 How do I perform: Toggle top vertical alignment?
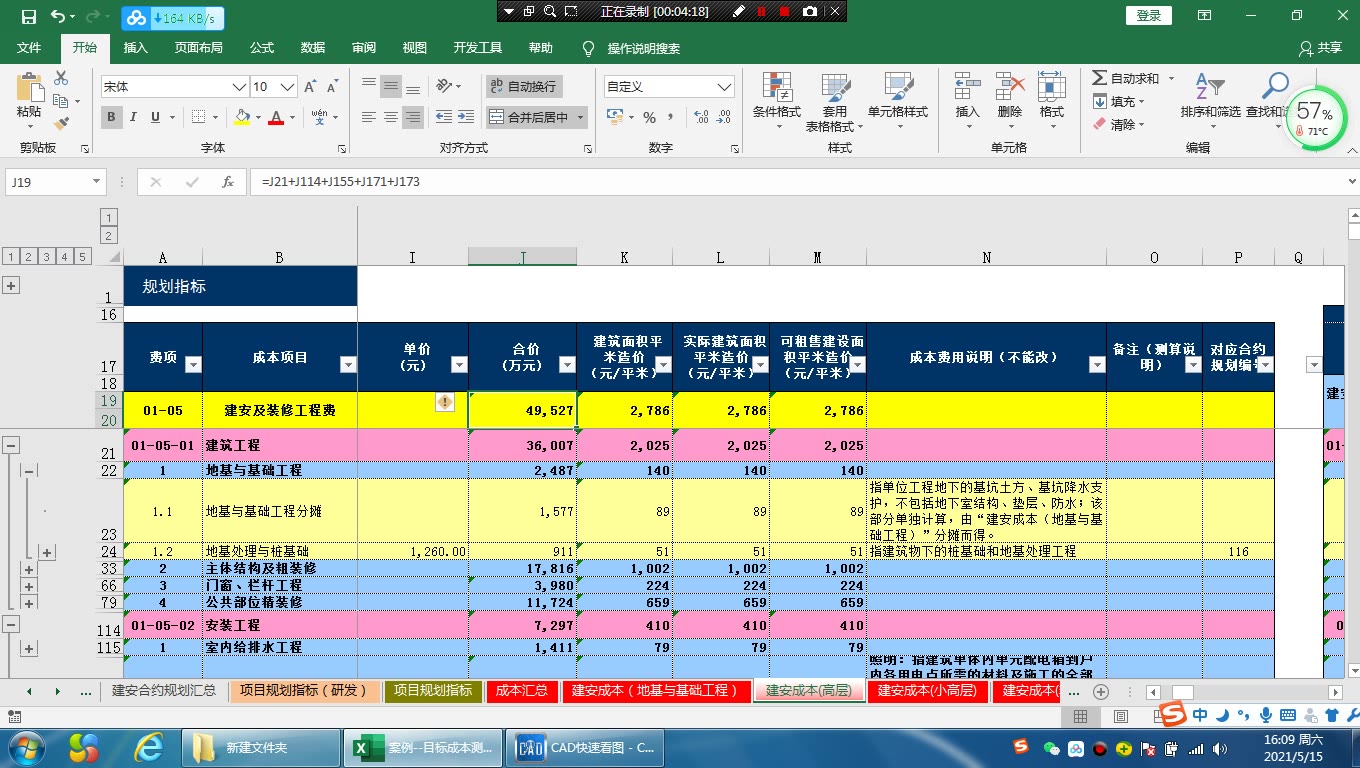(368, 86)
